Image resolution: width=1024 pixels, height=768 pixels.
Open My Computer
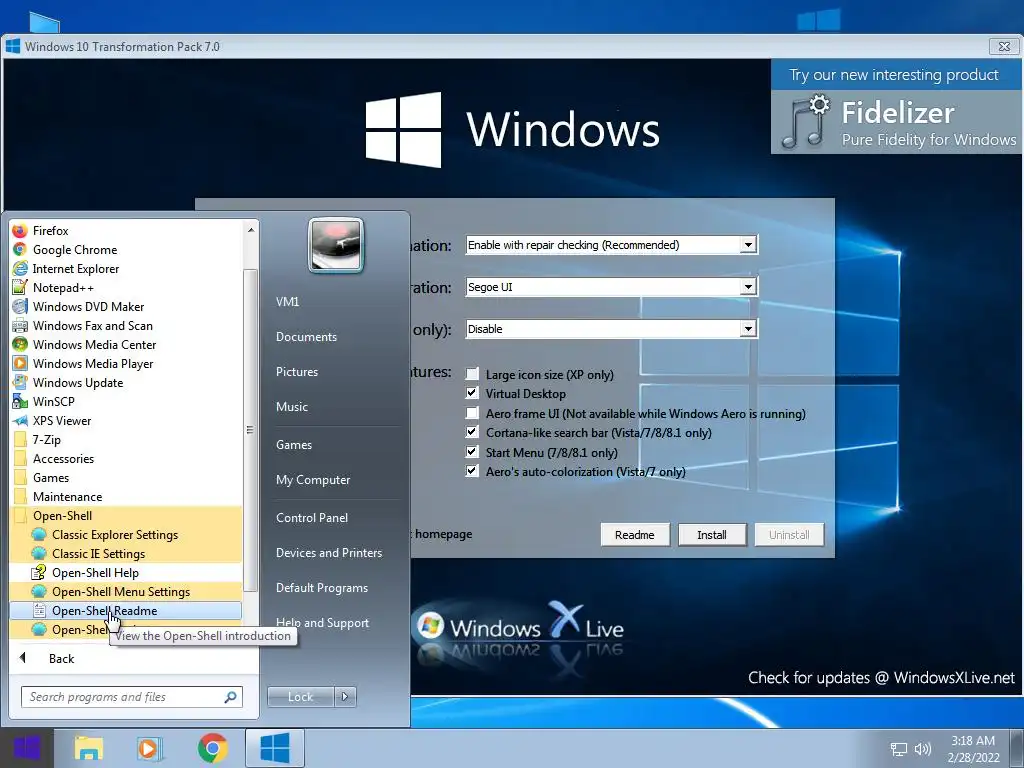pos(313,480)
